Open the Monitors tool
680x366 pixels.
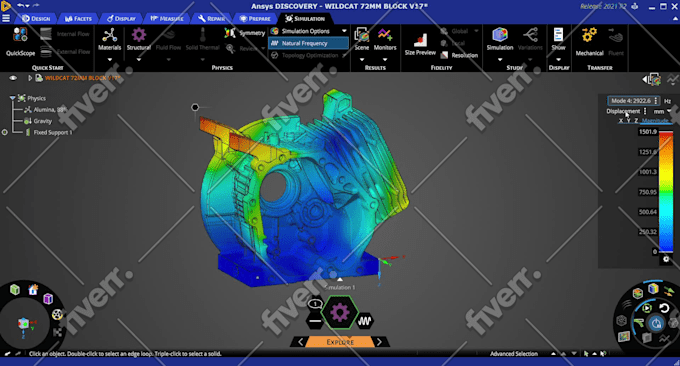[x=385, y=39]
